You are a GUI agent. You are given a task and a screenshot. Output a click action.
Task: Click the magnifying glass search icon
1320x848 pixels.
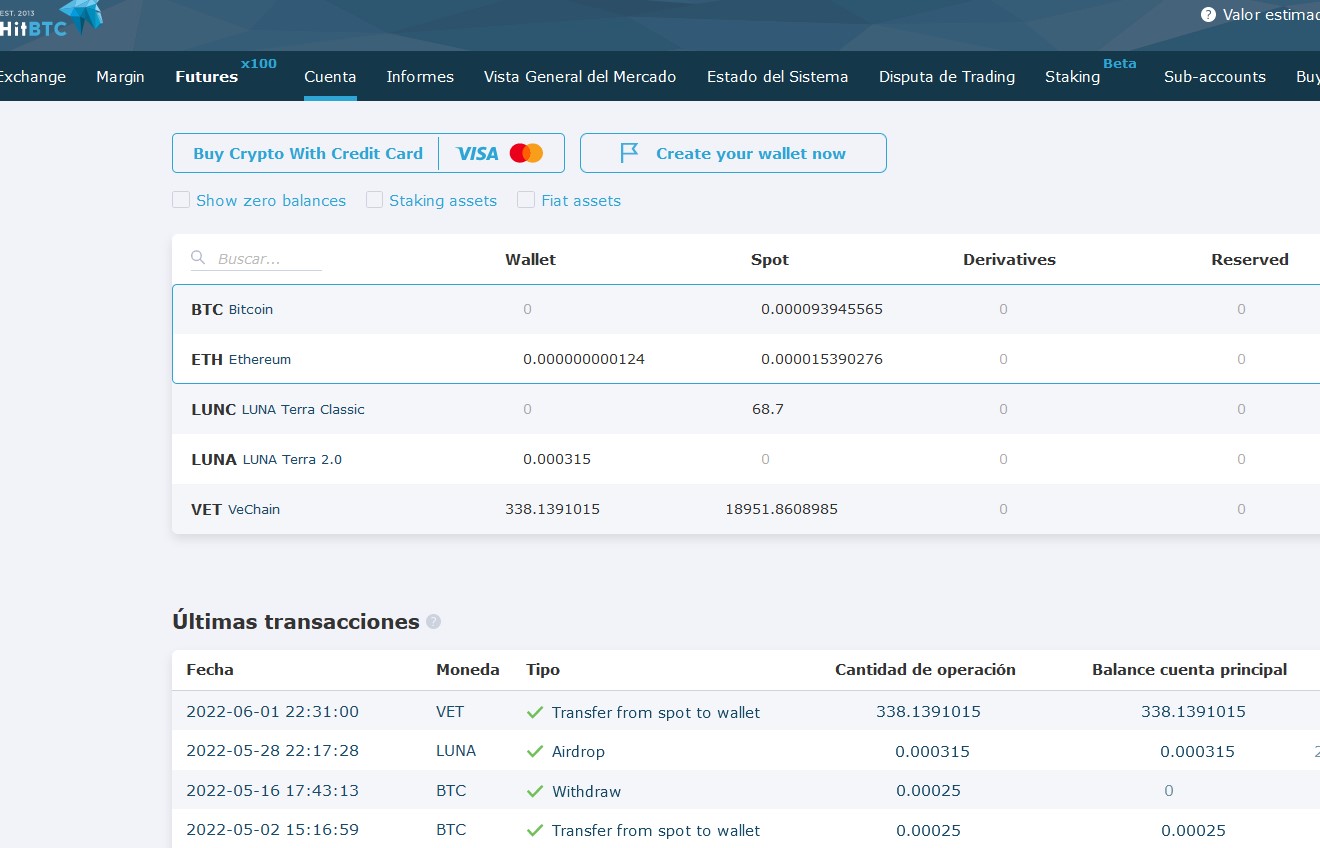coord(198,258)
